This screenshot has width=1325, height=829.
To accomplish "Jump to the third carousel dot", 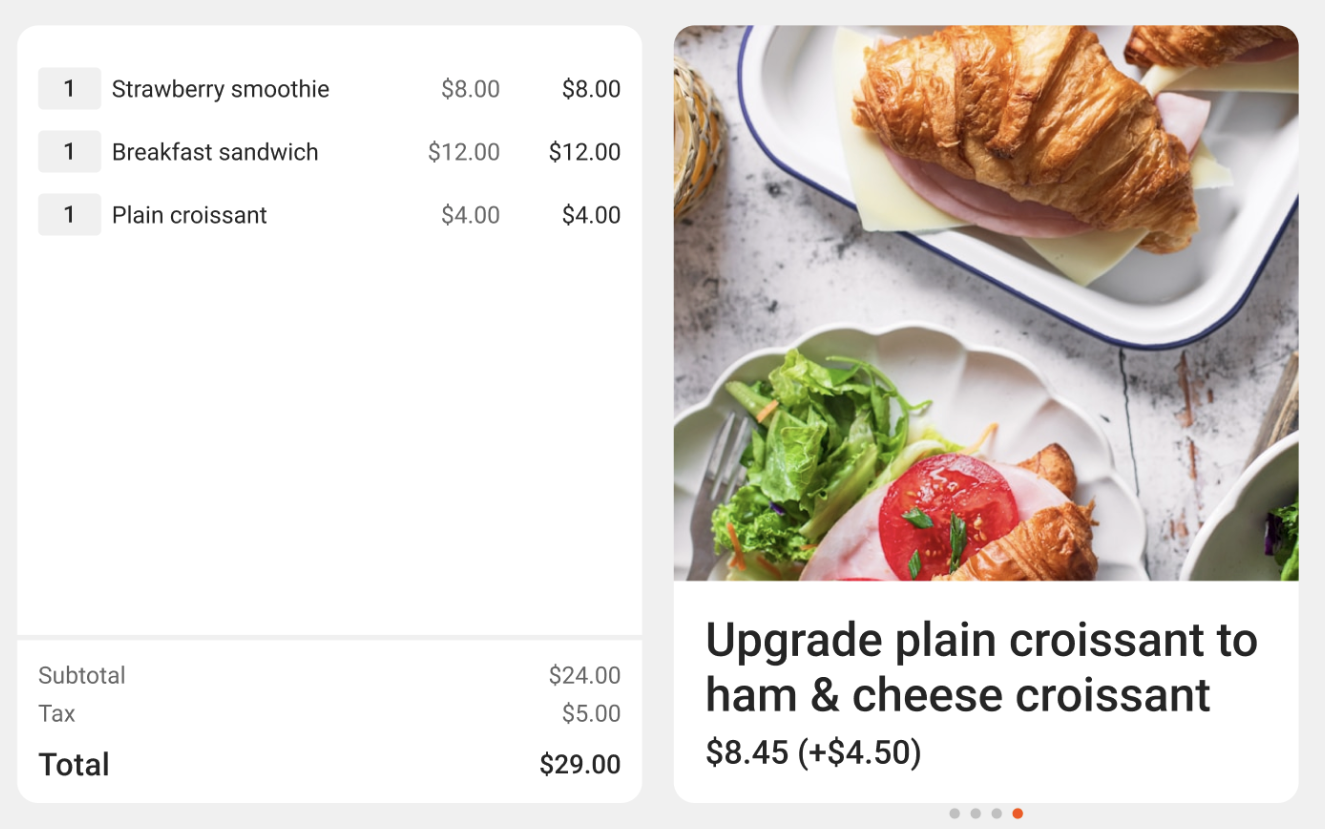I will coord(996,814).
